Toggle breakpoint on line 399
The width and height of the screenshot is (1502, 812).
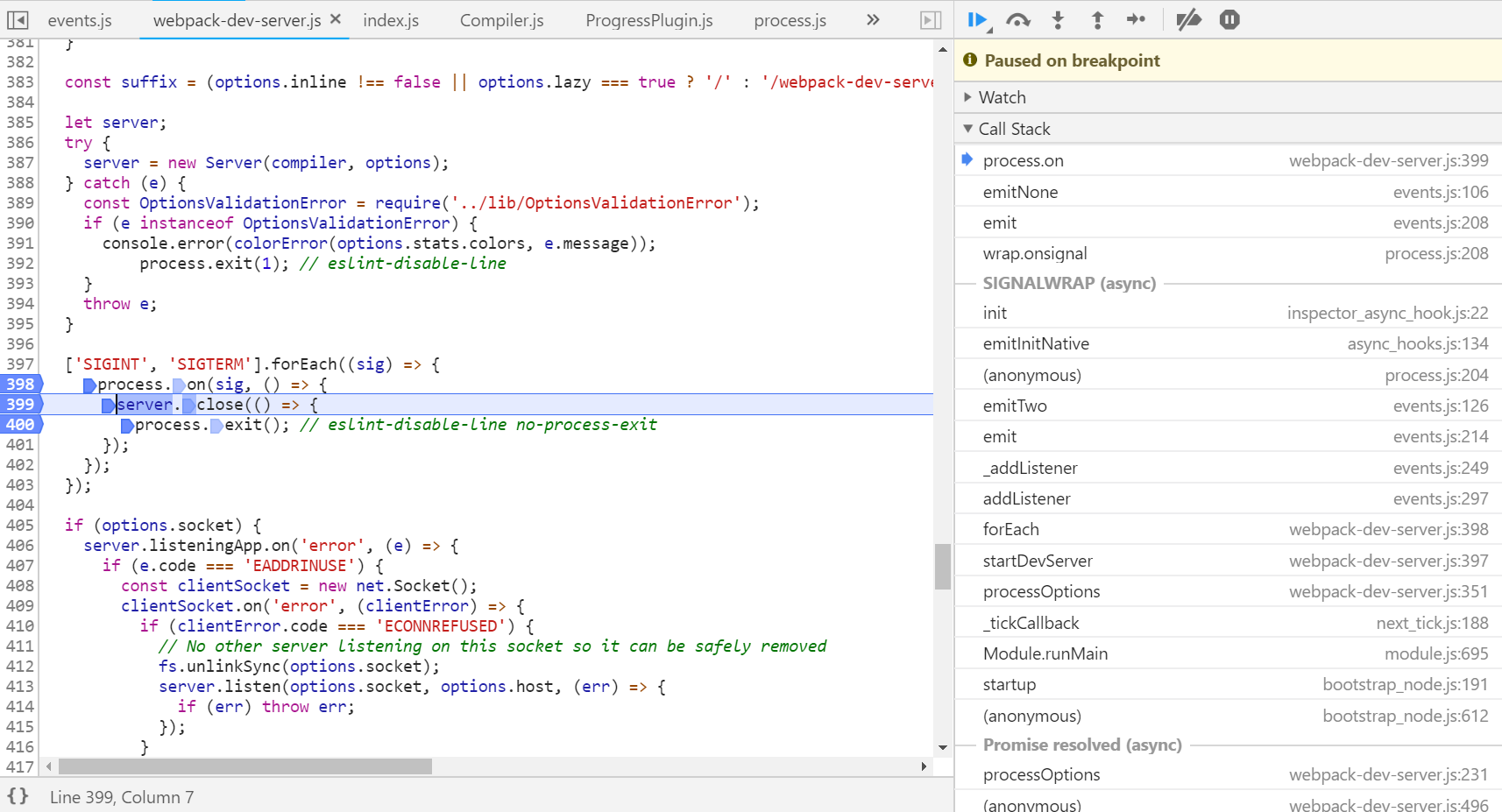tap(20, 404)
